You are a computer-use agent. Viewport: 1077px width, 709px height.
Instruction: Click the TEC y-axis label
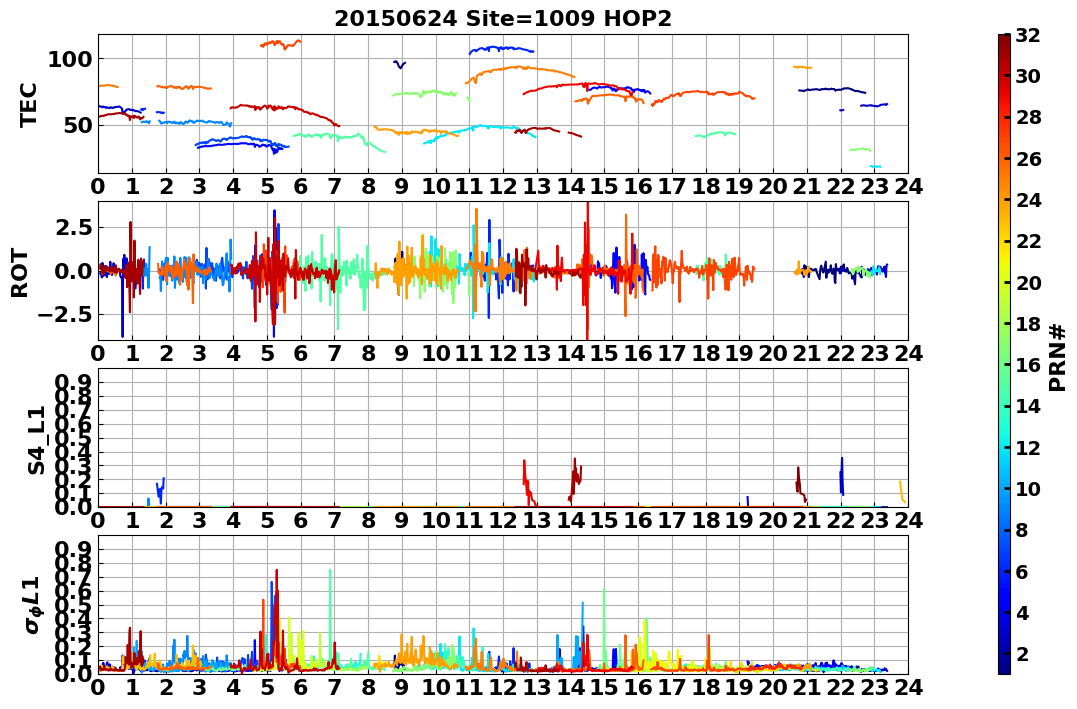28,105
